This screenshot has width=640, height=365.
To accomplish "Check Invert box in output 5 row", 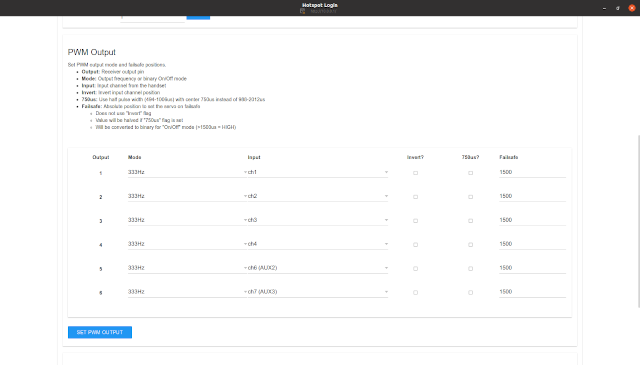I will point(416,269).
